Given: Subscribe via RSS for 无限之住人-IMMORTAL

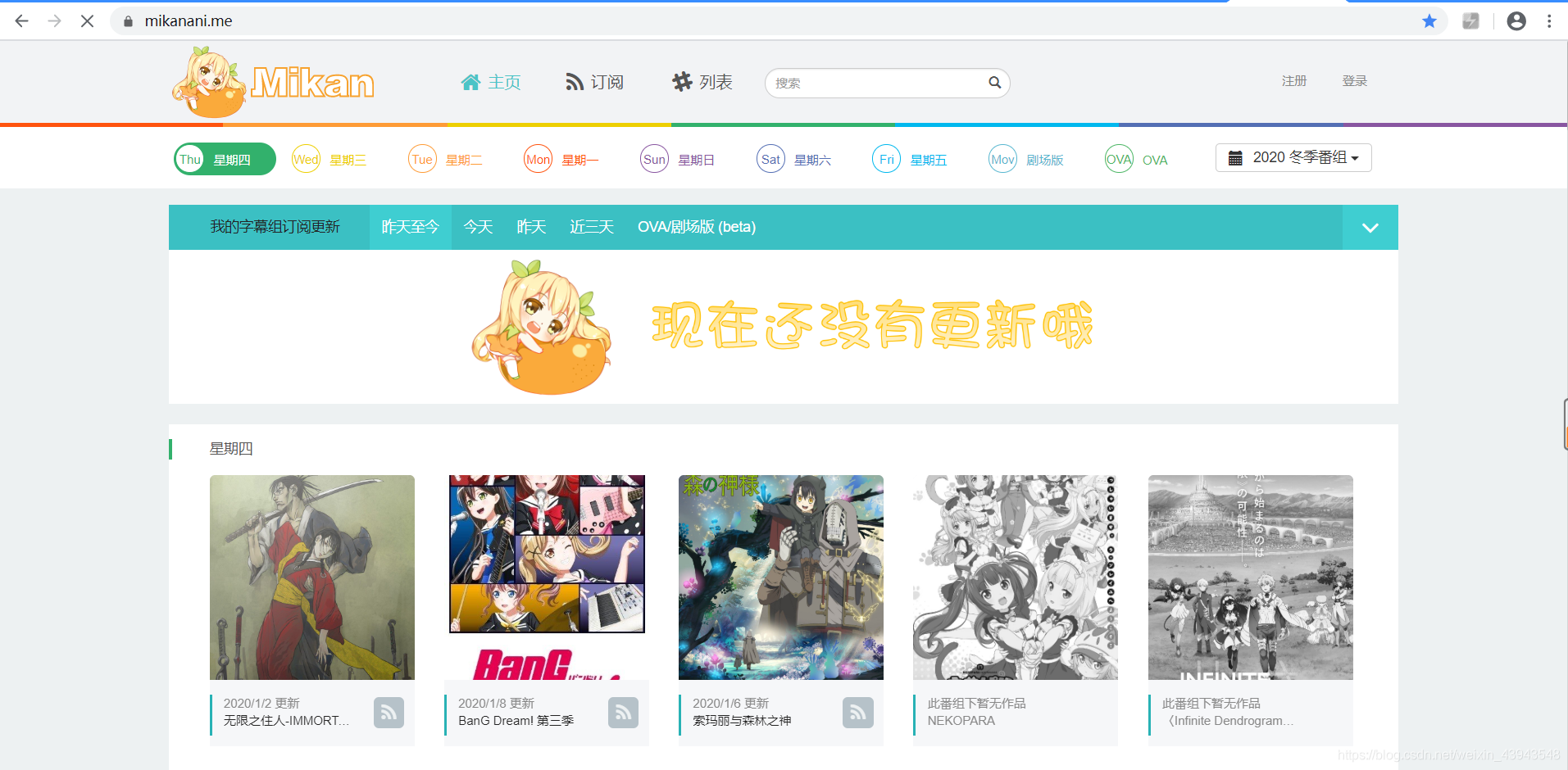Looking at the screenshot, I should click(x=389, y=712).
